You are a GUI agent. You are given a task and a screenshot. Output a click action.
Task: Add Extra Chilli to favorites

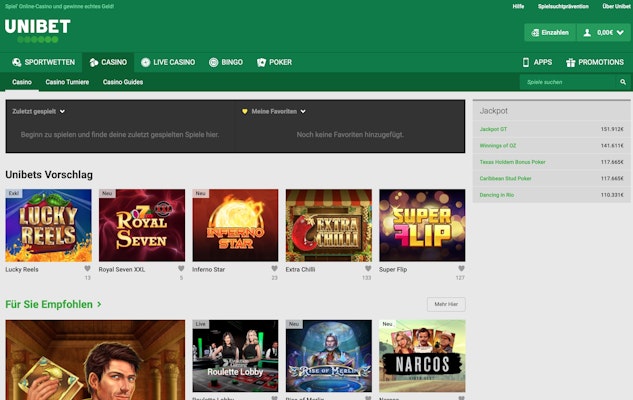point(368,268)
